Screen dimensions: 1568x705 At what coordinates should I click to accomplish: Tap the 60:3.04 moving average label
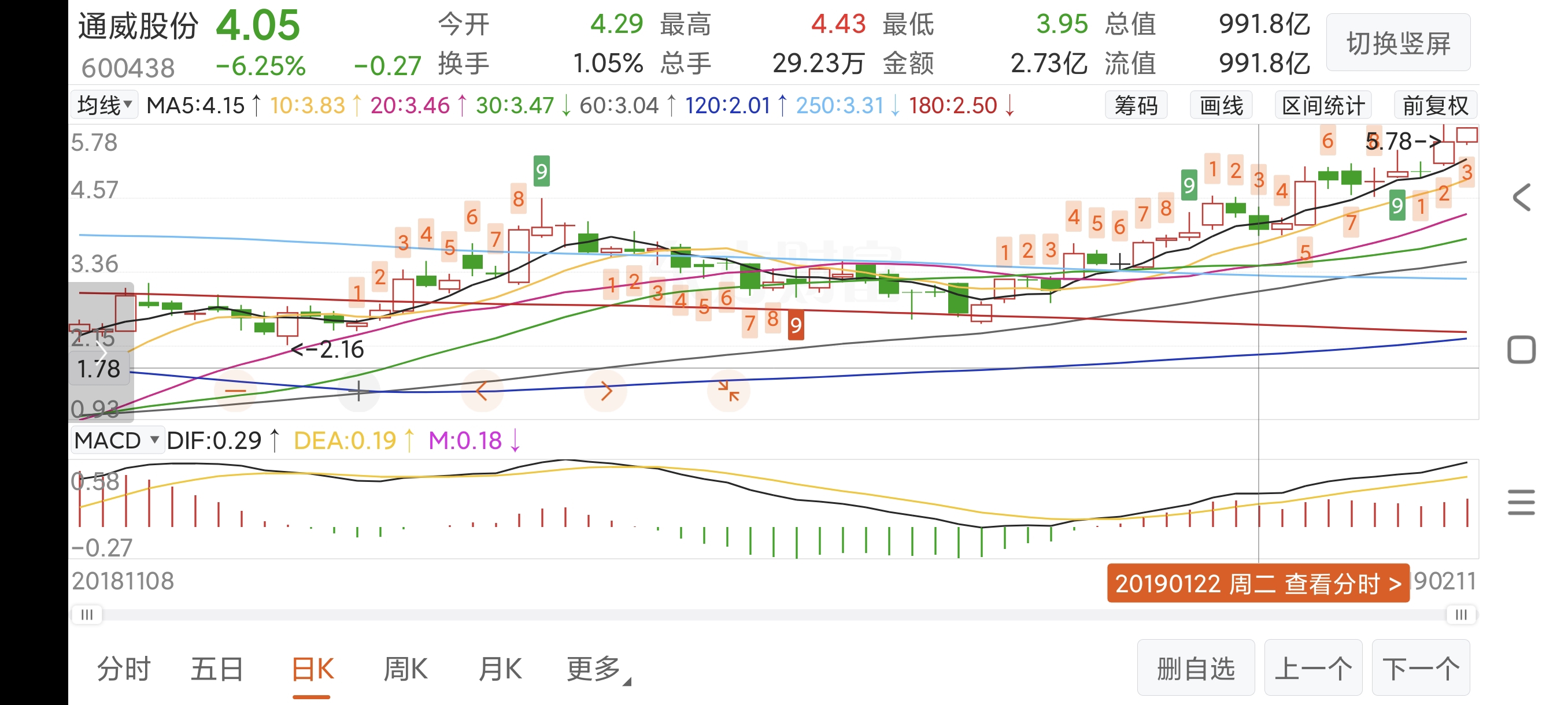click(x=628, y=105)
